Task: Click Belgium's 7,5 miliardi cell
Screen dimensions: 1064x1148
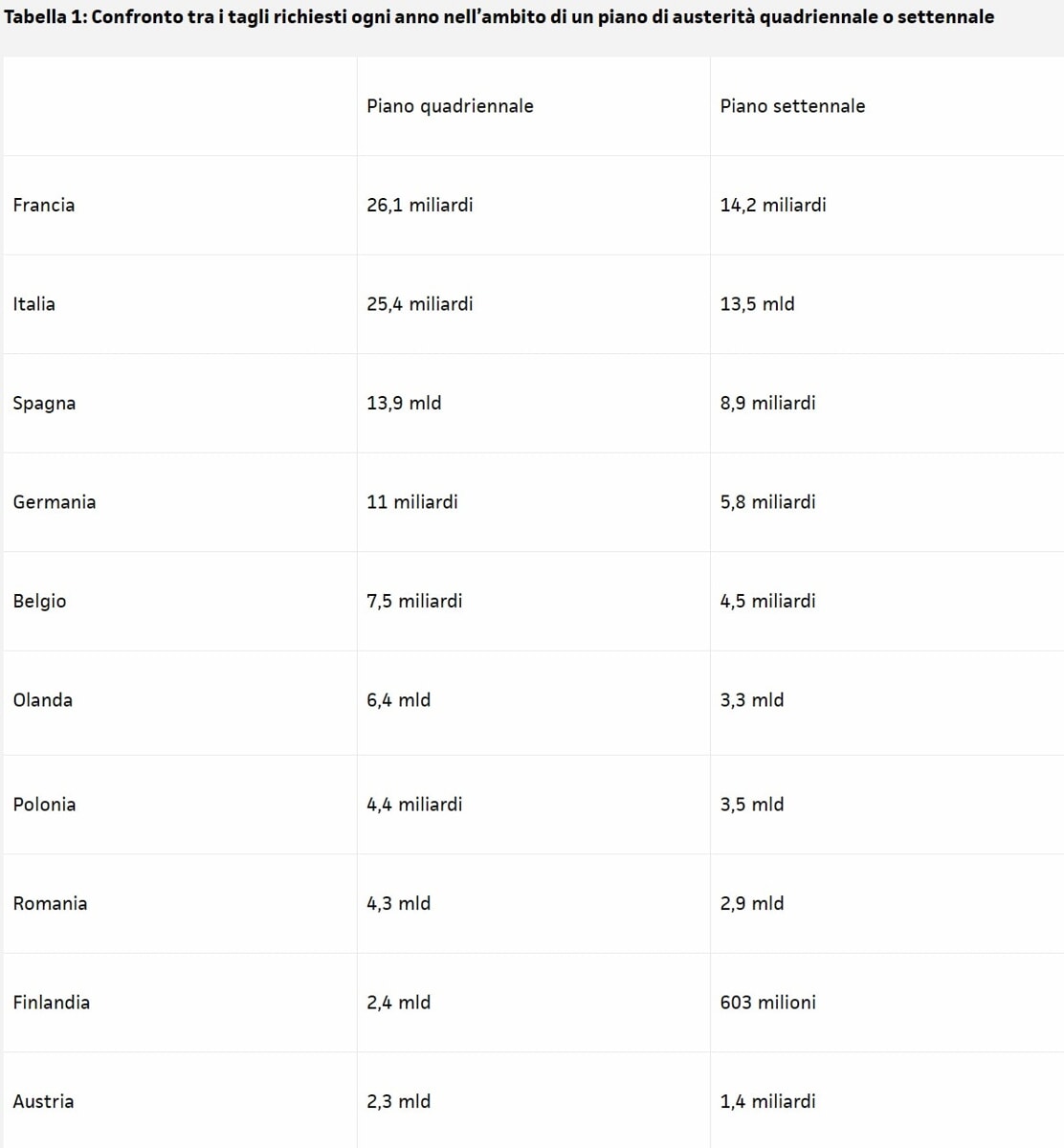Action: [x=414, y=601]
